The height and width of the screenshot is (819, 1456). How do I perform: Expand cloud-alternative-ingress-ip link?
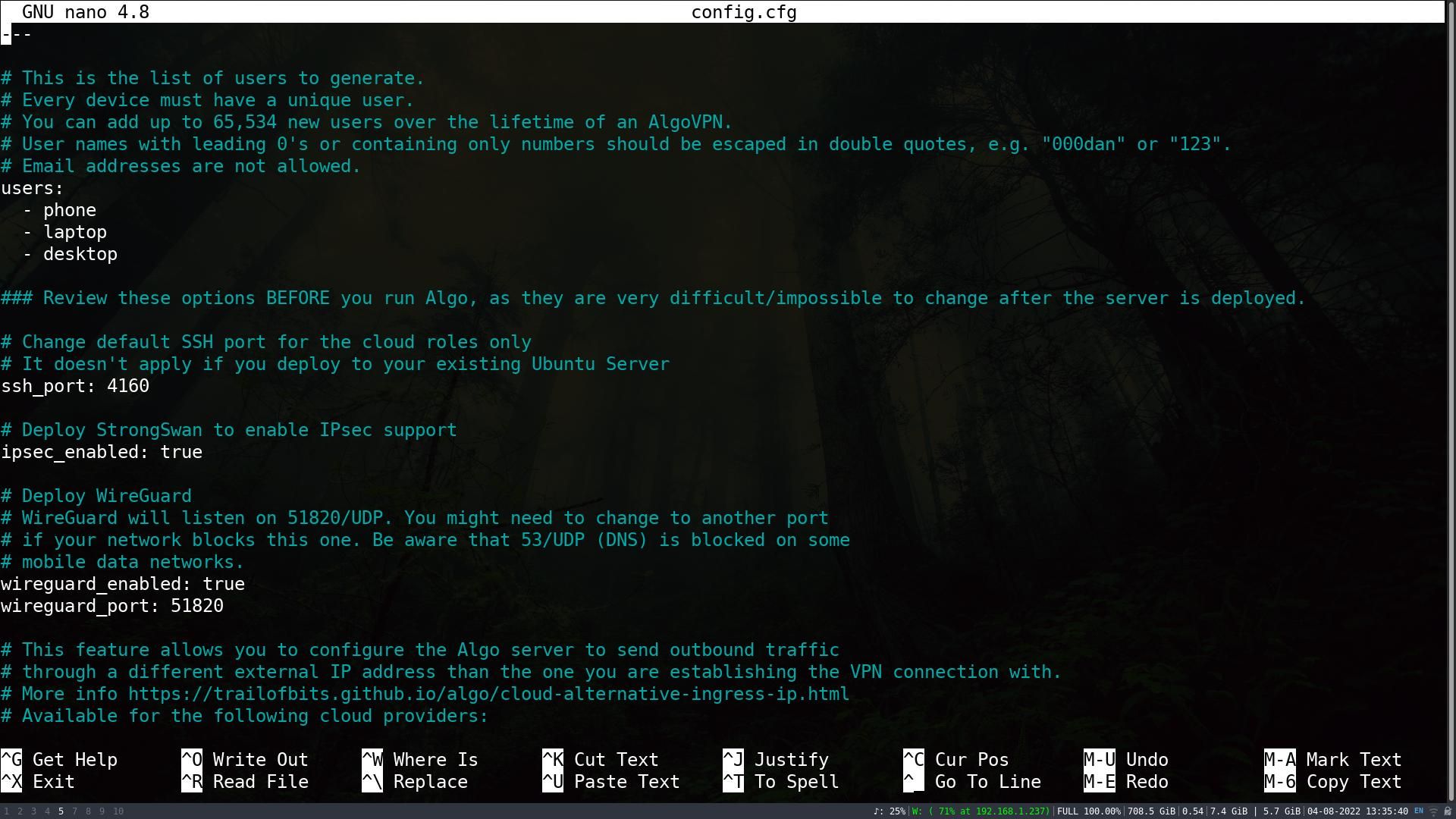coord(489,693)
